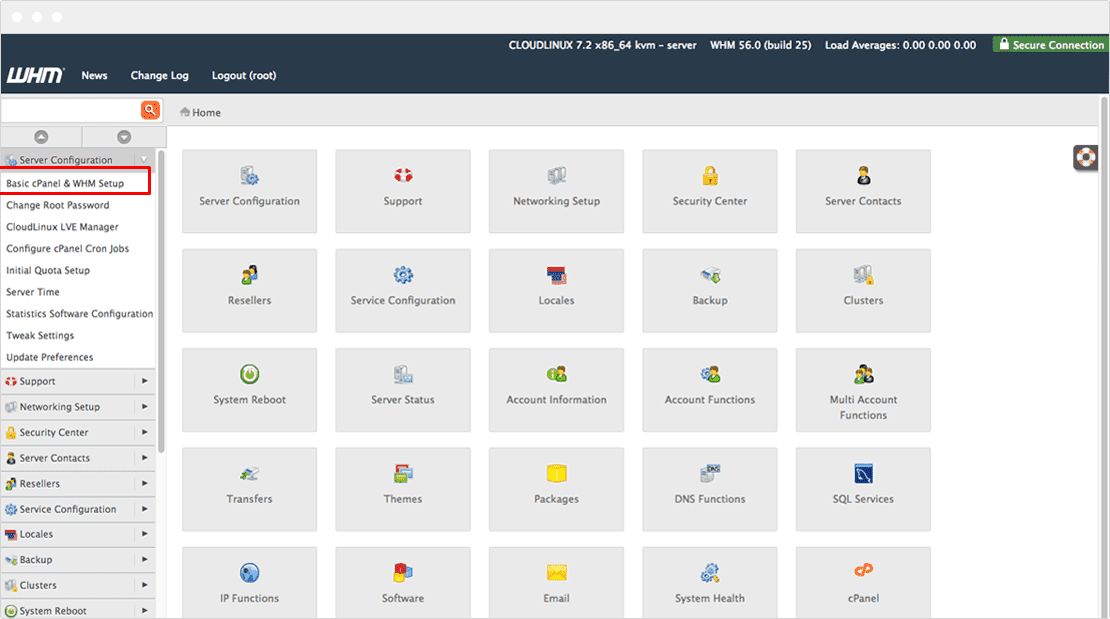1110x619 pixels.
Task: Open Server Time link
Action: (33, 292)
